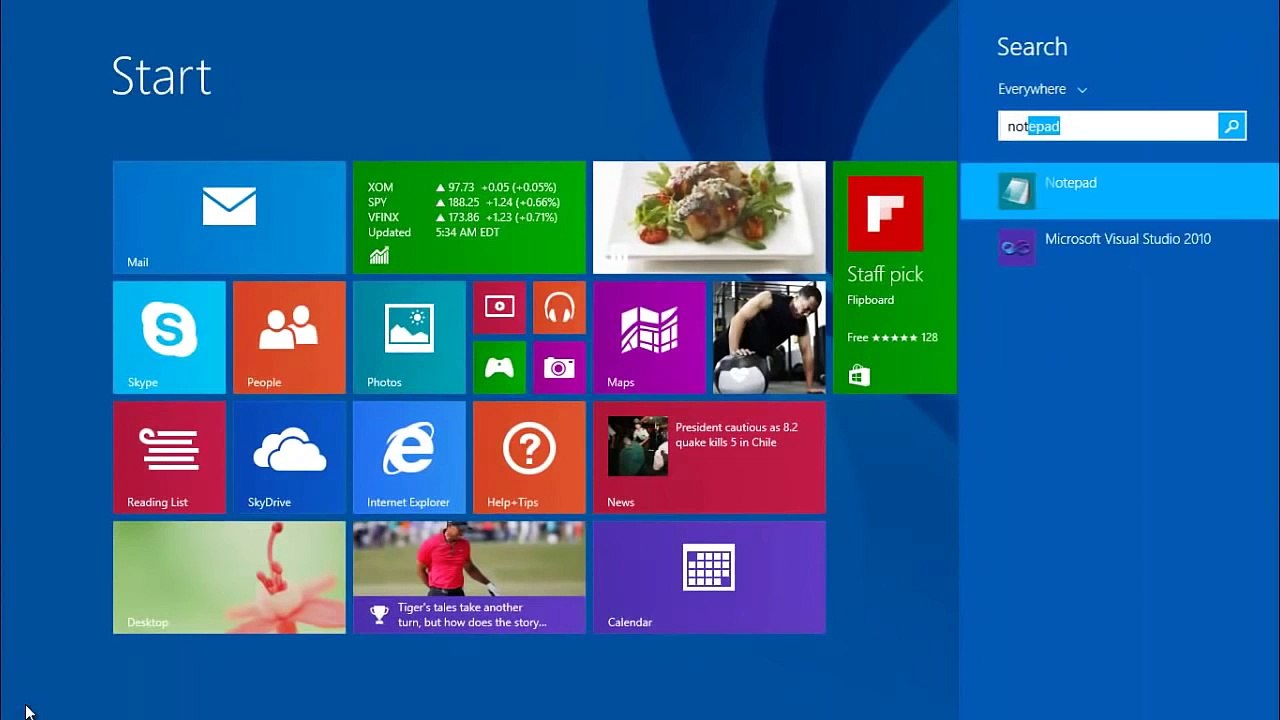Click the Store bag icon
The height and width of the screenshot is (720, 1280).
(859, 375)
